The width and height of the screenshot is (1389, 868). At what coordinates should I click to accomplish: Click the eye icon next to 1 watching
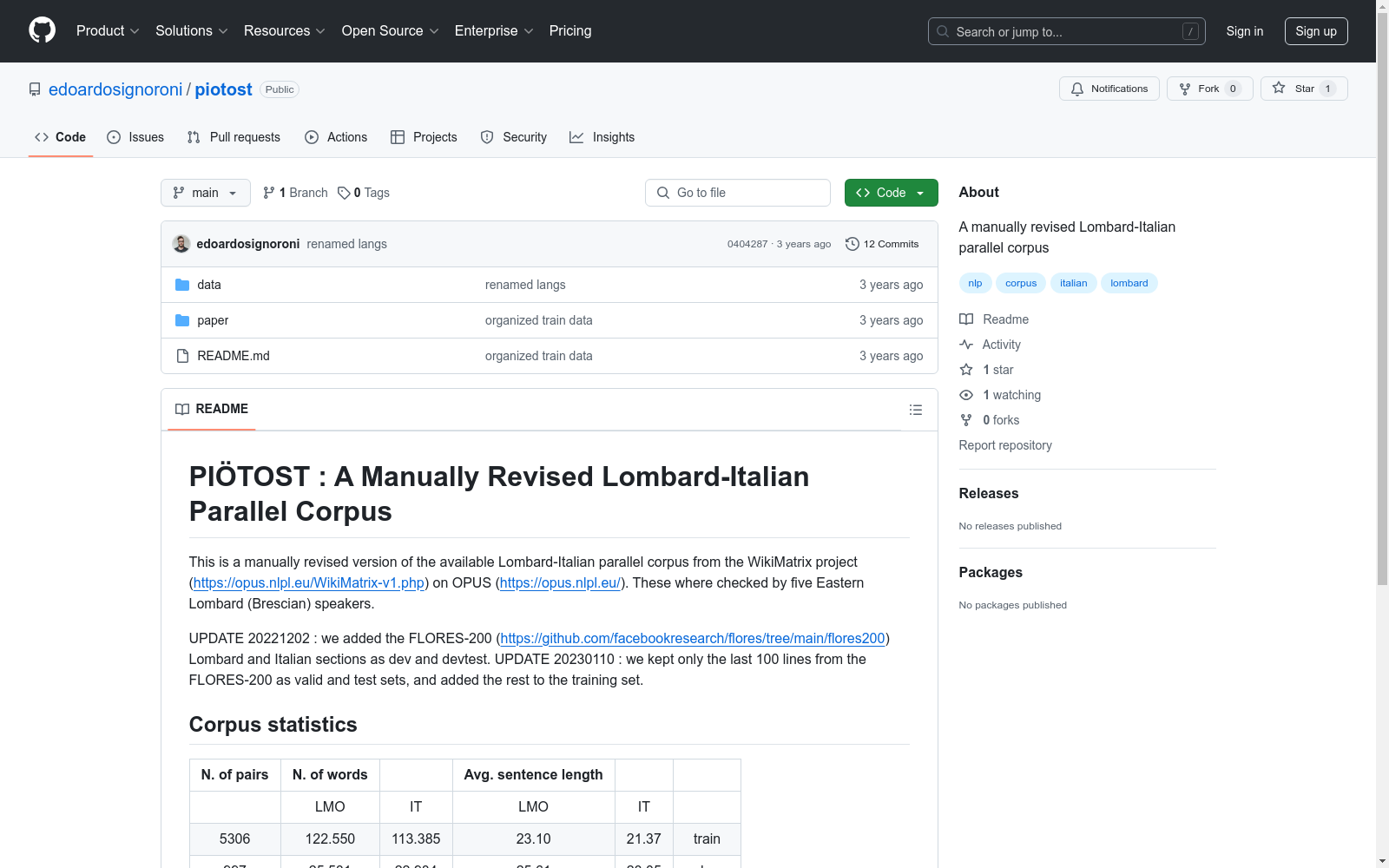click(966, 395)
